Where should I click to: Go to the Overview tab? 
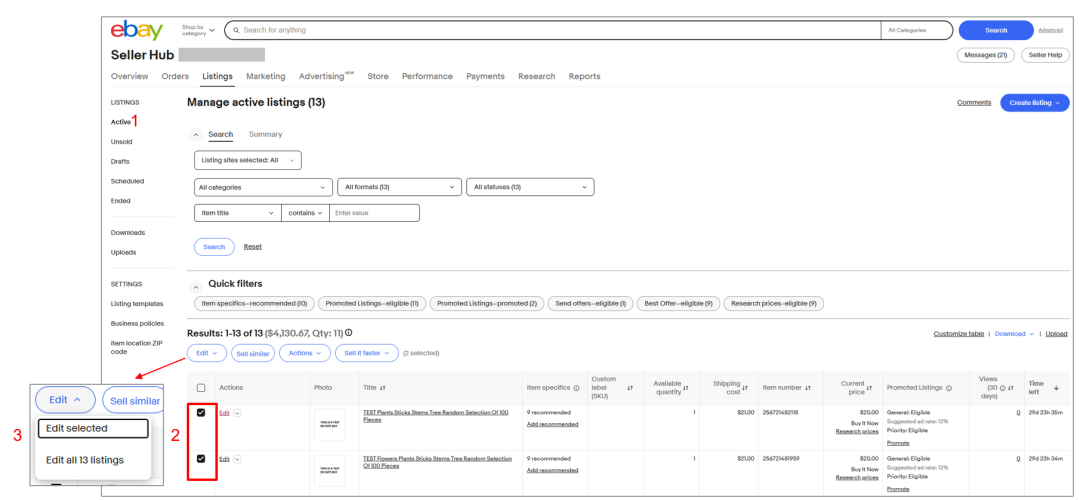tap(129, 76)
